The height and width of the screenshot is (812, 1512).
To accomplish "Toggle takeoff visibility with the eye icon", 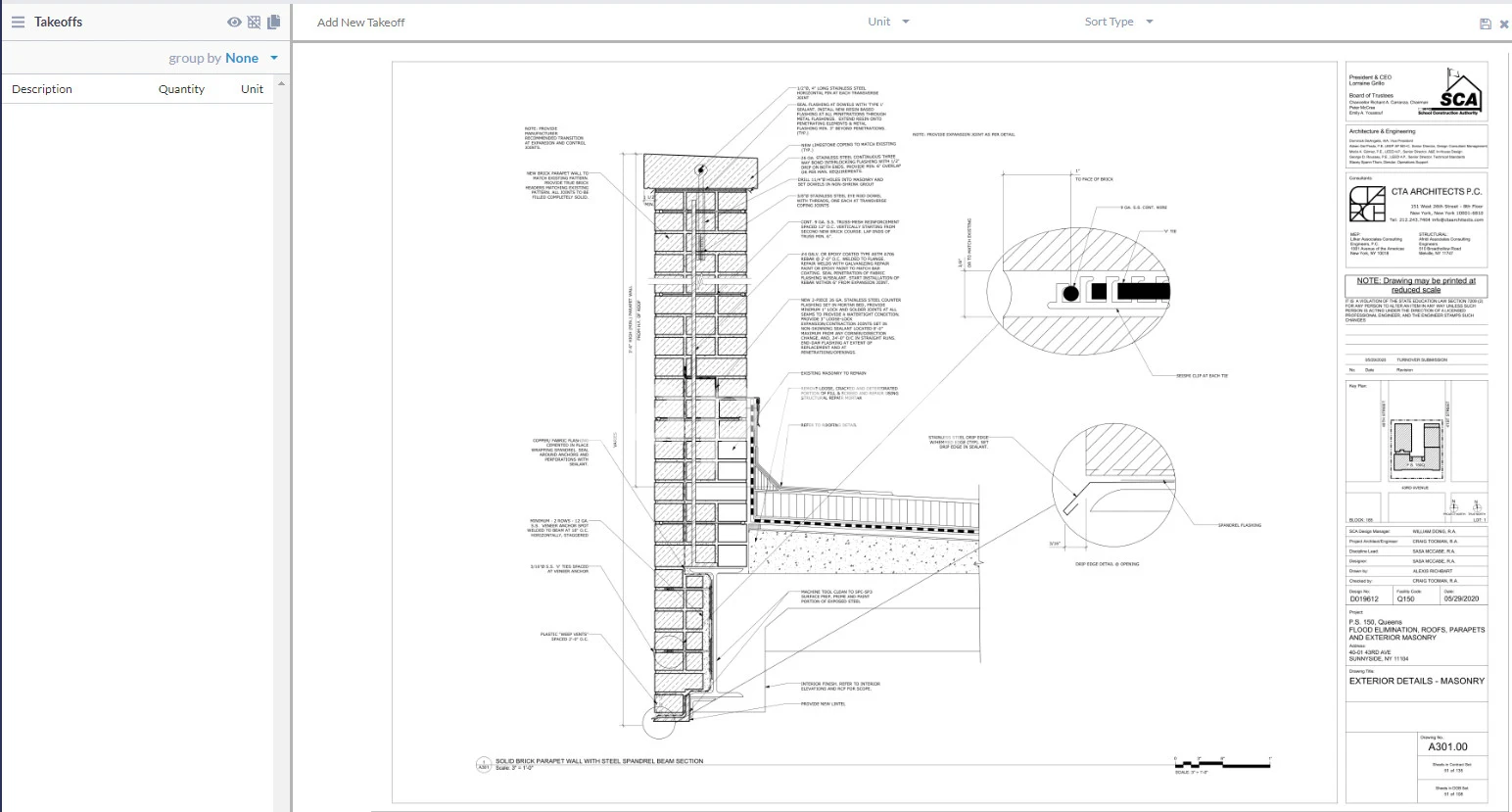I will [x=234, y=22].
